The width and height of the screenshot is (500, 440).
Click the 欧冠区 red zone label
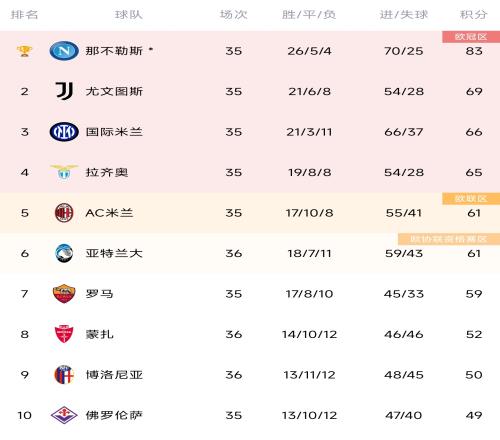click(471, 37)
